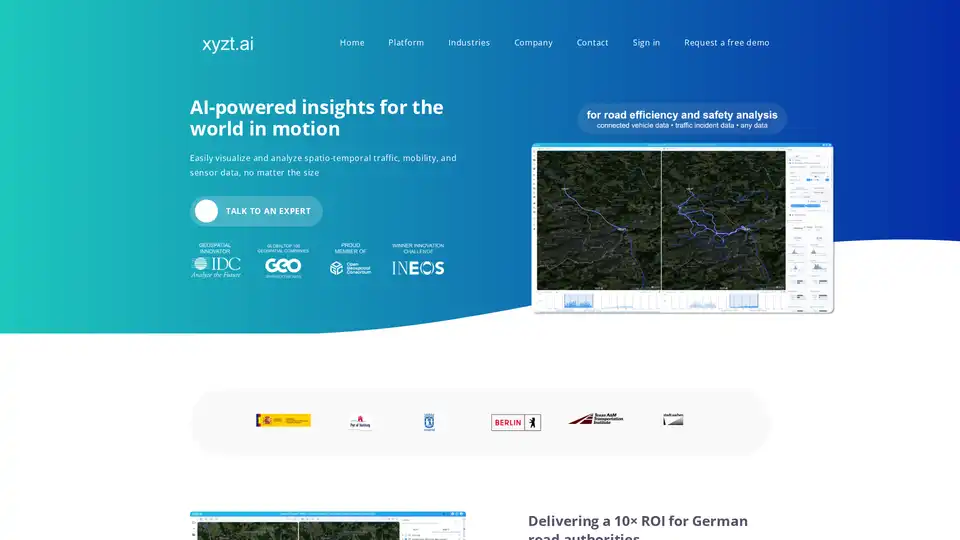The image size is (960, 540).
Task: Click the INEOS innovation challenge logo
Action: click(x=418, y=264)
